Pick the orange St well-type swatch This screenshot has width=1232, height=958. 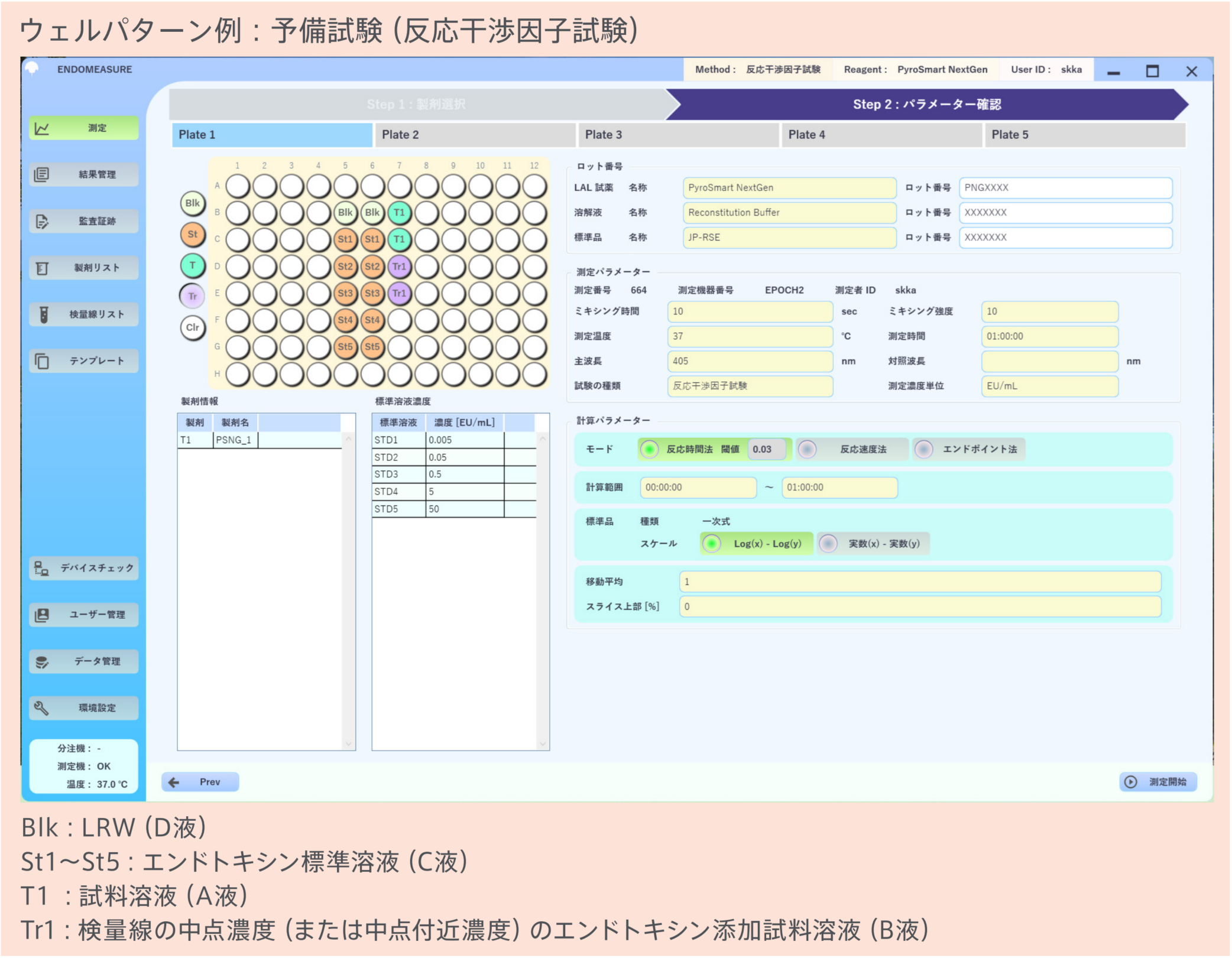193,235
